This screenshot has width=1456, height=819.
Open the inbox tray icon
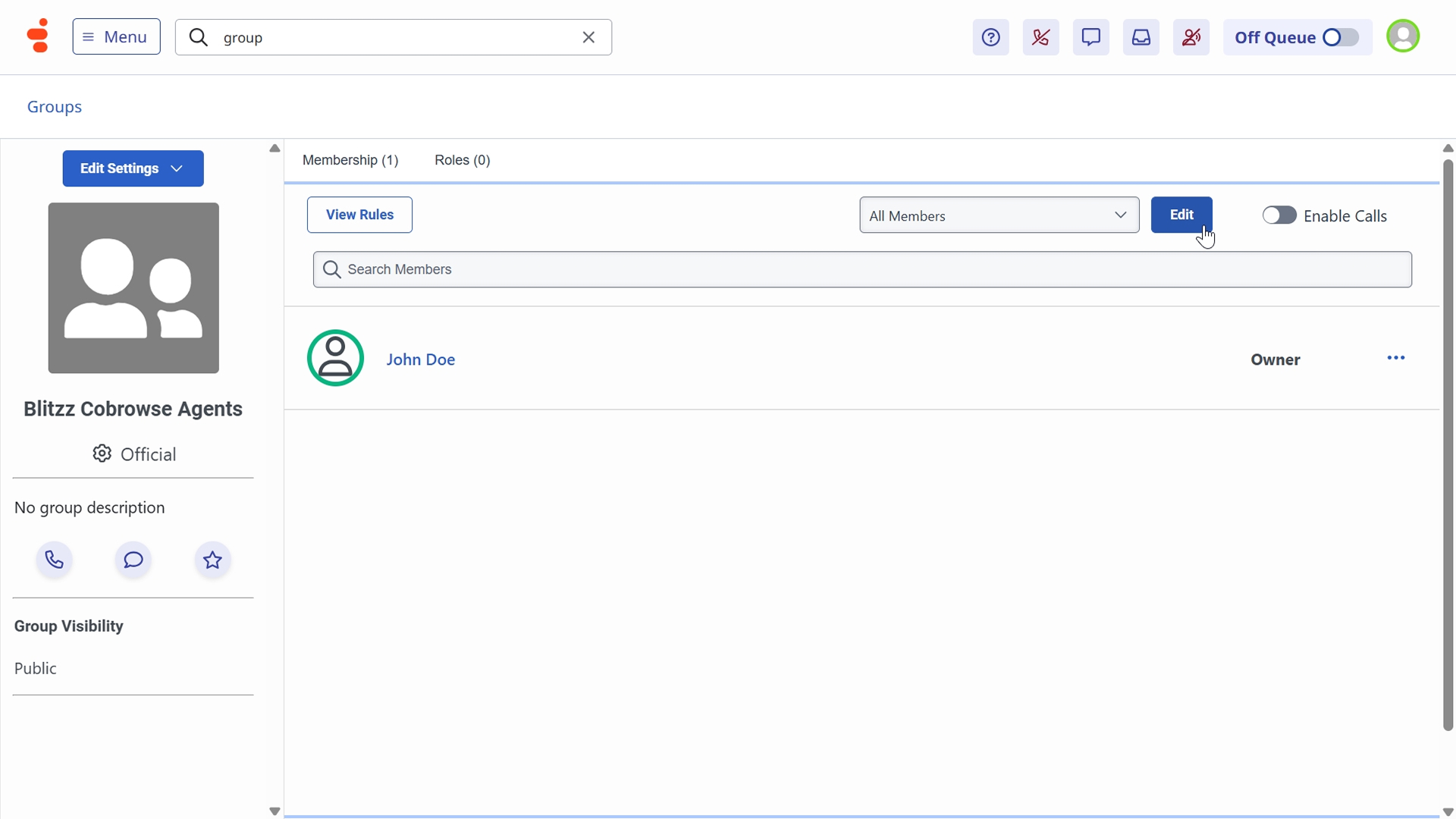pyautogui.click(x=1141, y=37)
